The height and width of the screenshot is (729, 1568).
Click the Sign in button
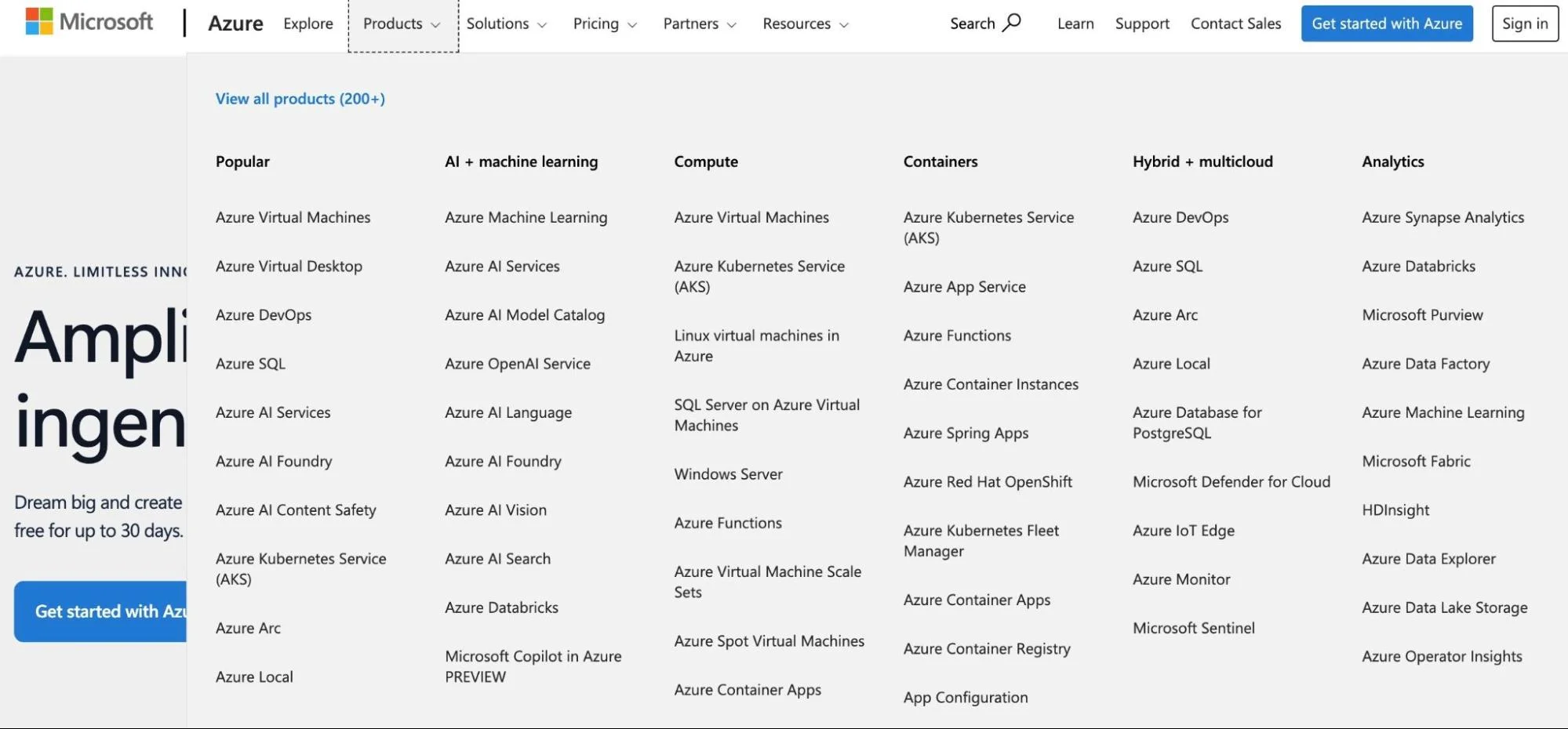(x=1525, y=24)
